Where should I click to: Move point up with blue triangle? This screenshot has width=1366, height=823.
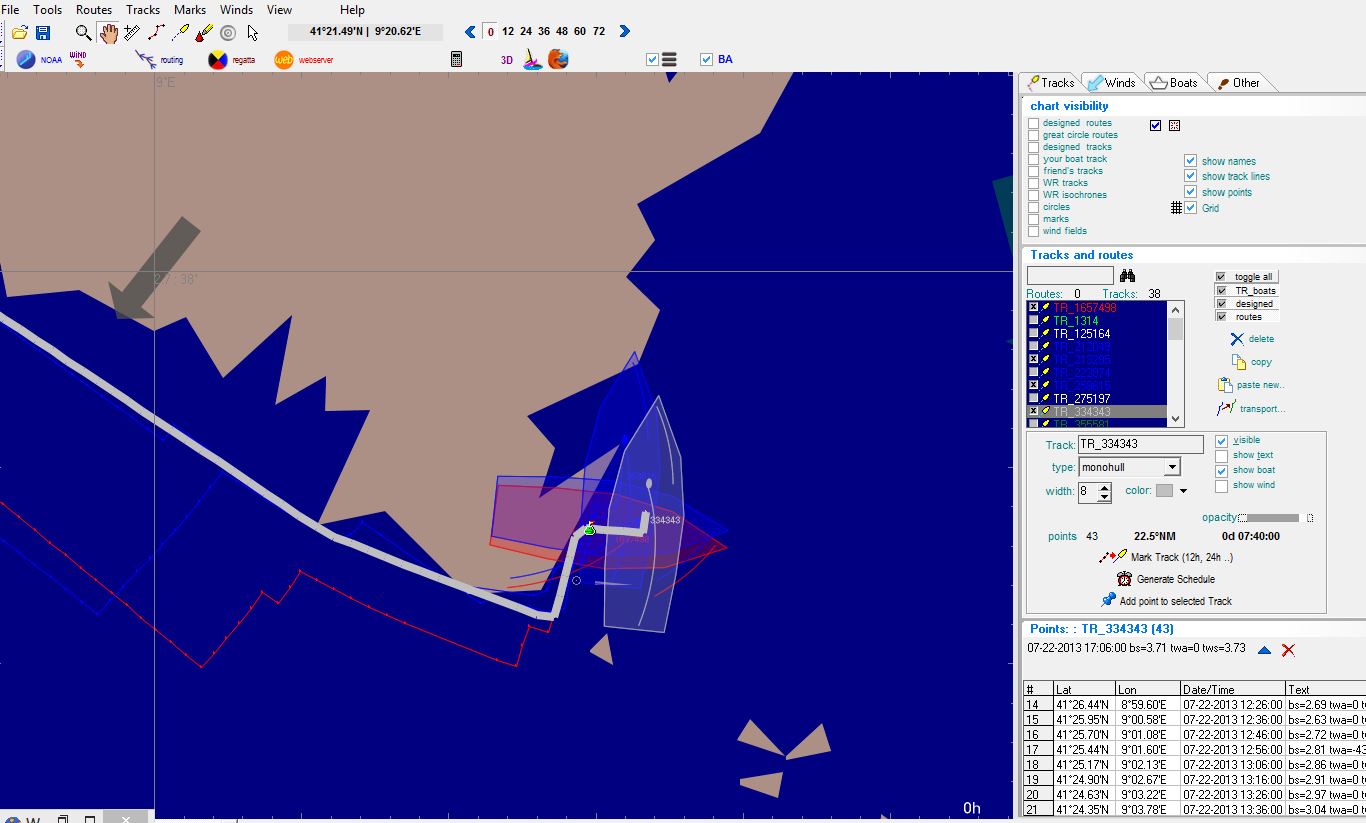tap(1264, 650)
